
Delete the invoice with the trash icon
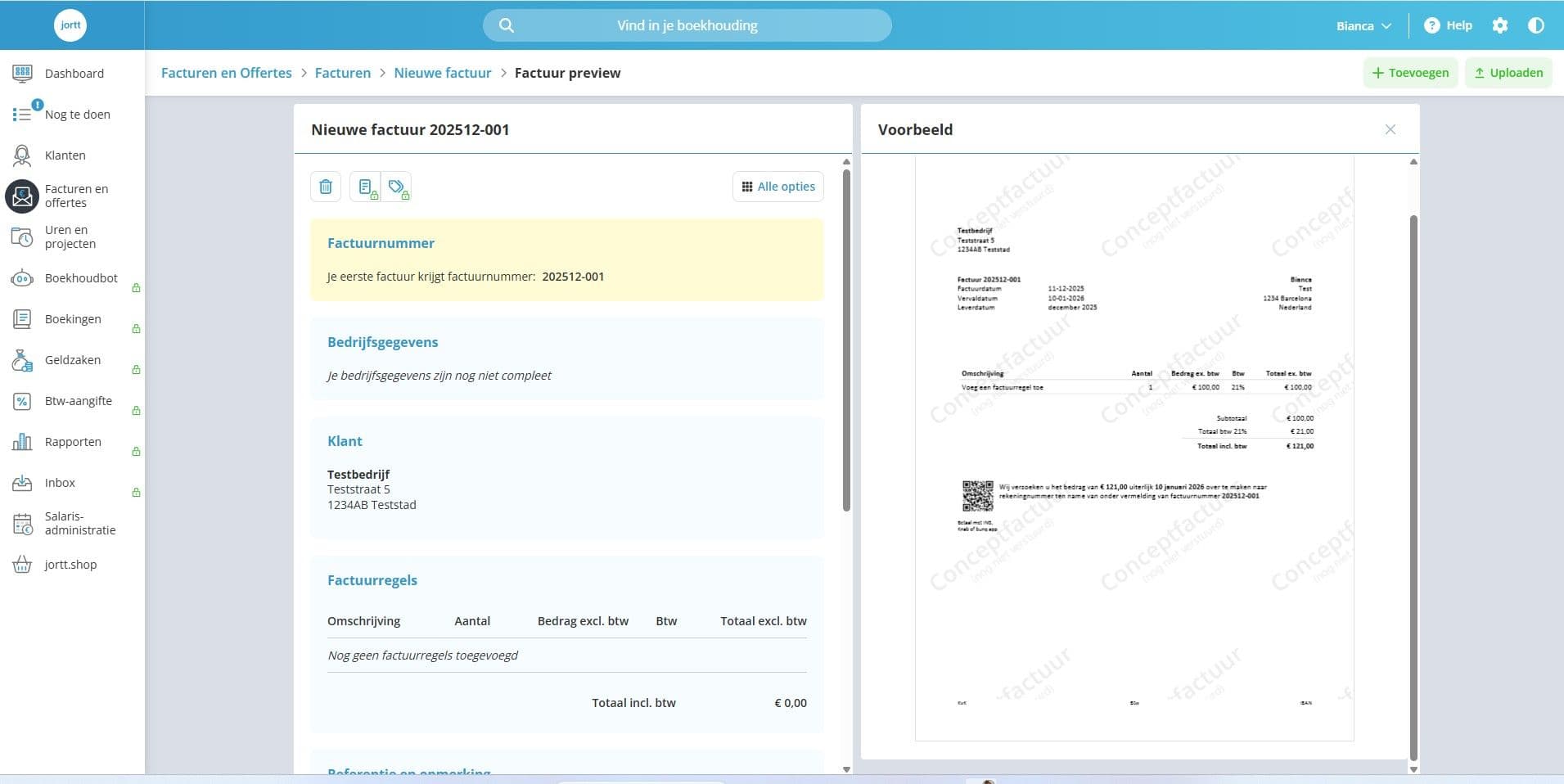[x=325, y=186]
